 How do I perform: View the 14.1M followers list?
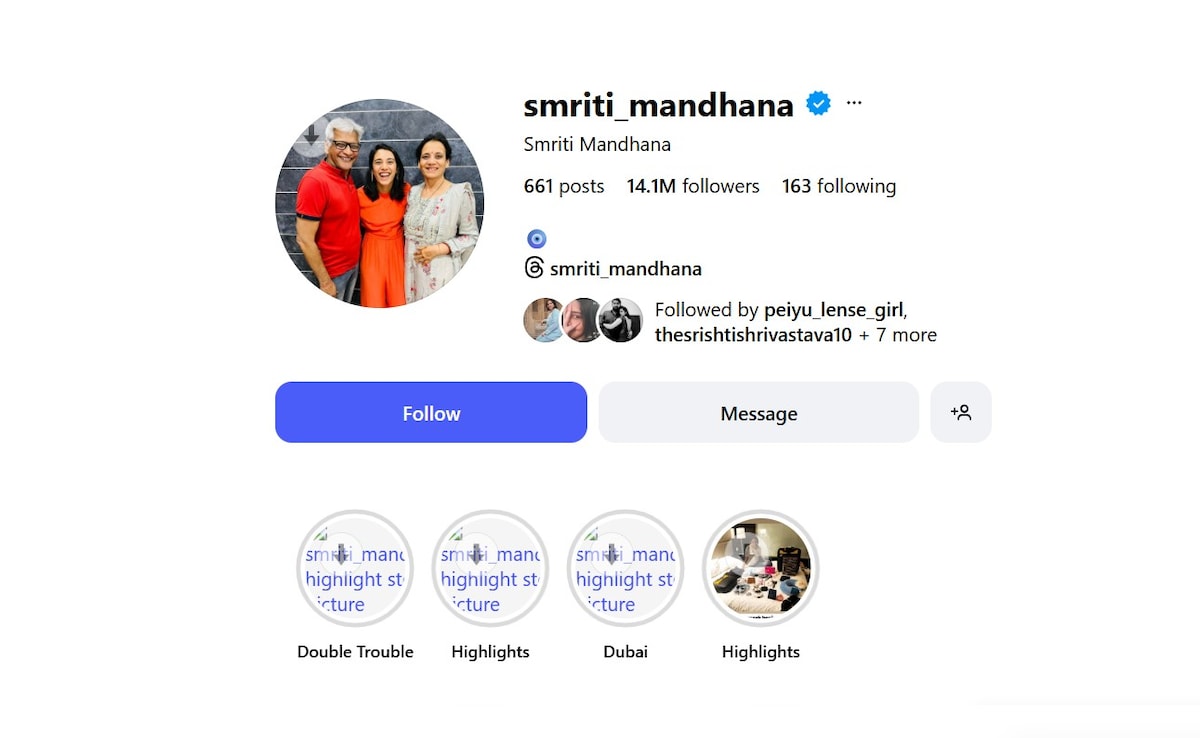(693, 186)
